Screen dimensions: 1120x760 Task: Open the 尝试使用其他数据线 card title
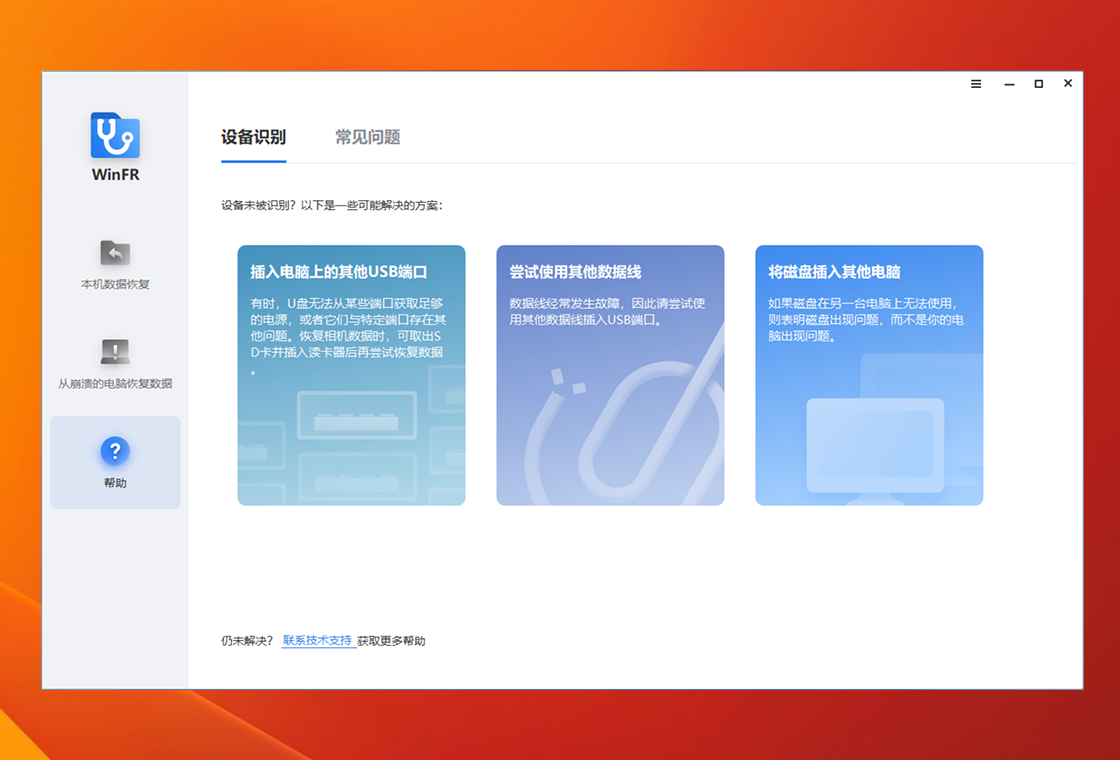(x=575, y=272)
